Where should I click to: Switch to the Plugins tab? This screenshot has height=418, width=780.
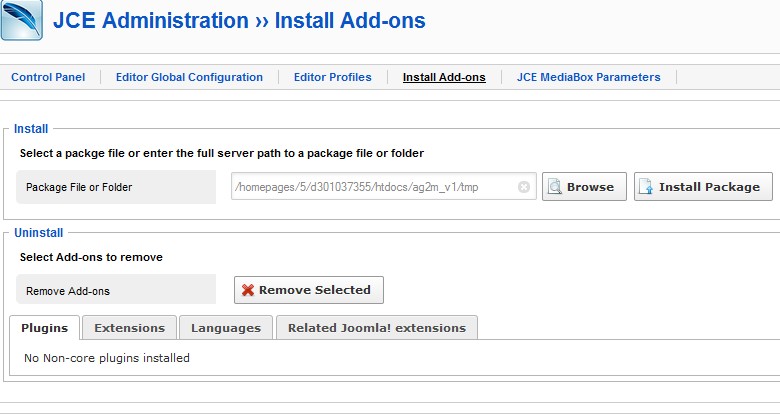(x=45, y=328)
